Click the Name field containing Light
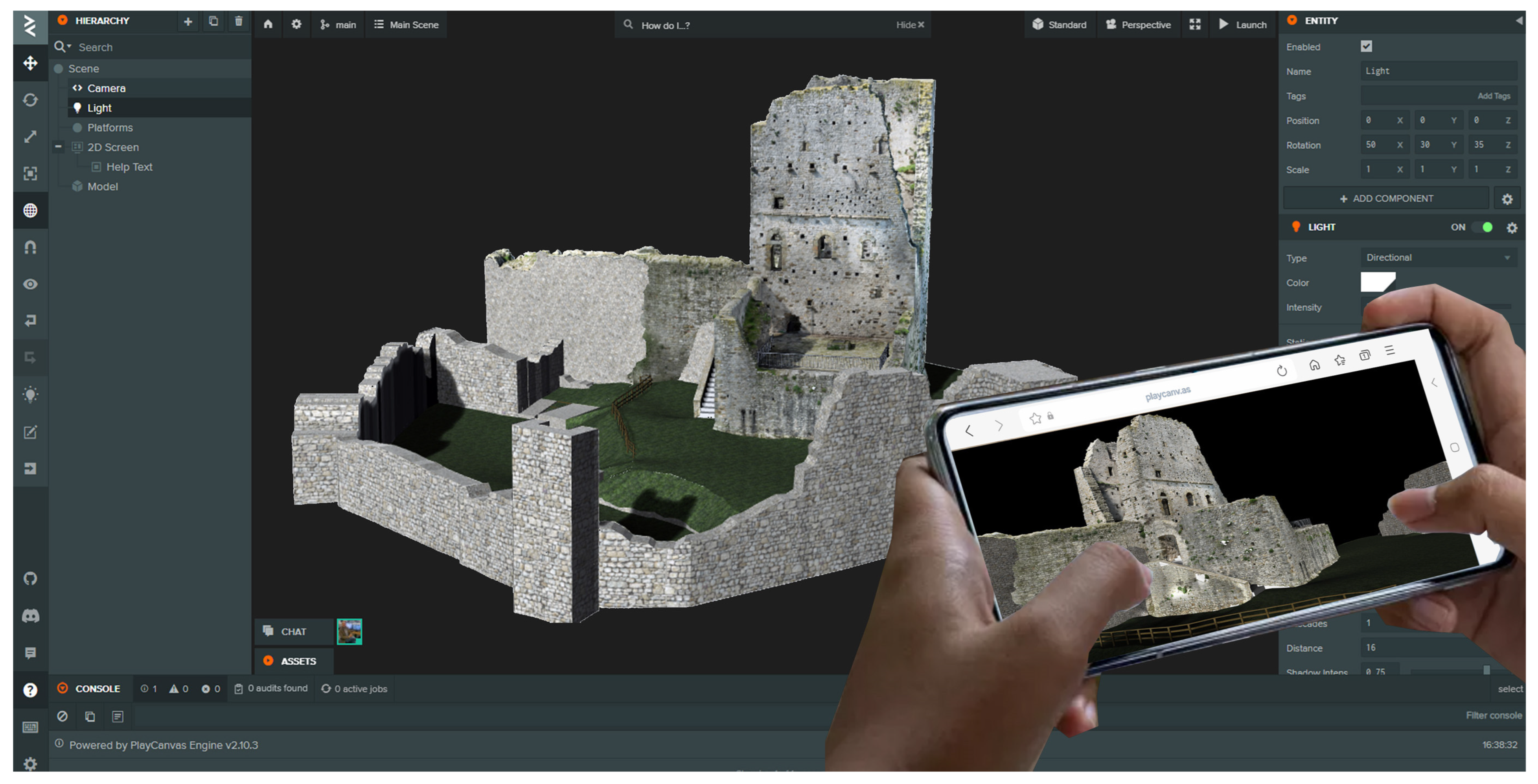 (1438, 71)
